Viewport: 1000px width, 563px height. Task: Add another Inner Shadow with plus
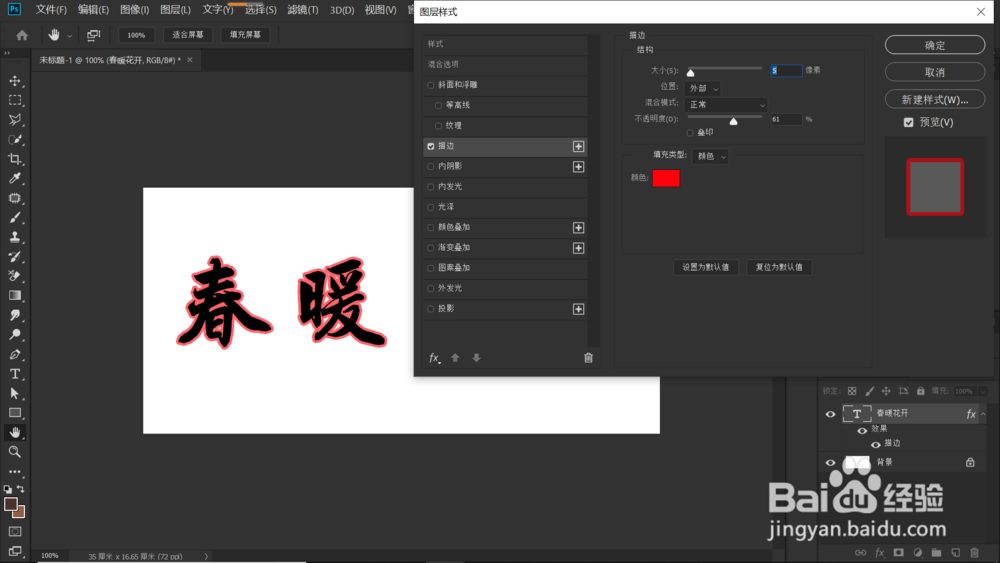pos(578,167)
